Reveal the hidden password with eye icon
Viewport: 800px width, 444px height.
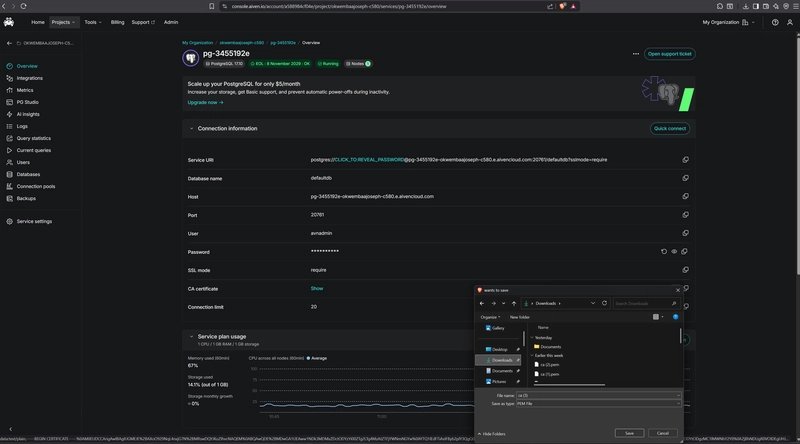pyautogui.click(x=674, y=252)
